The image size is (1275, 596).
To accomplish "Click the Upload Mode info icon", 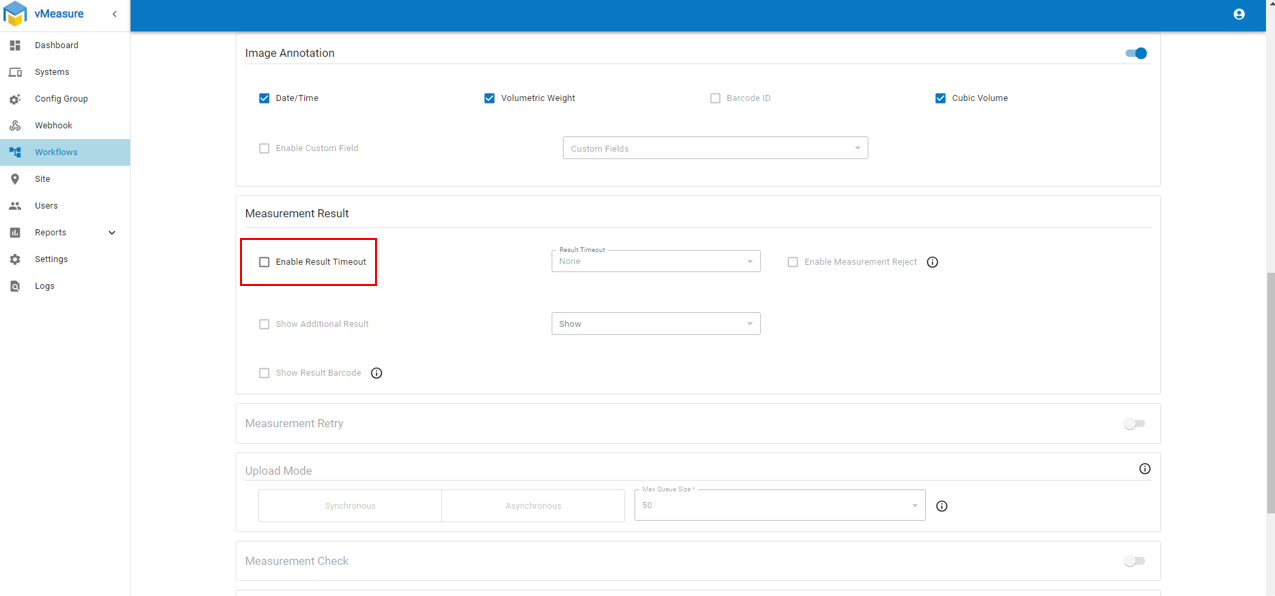I will tap(1145, 469).
